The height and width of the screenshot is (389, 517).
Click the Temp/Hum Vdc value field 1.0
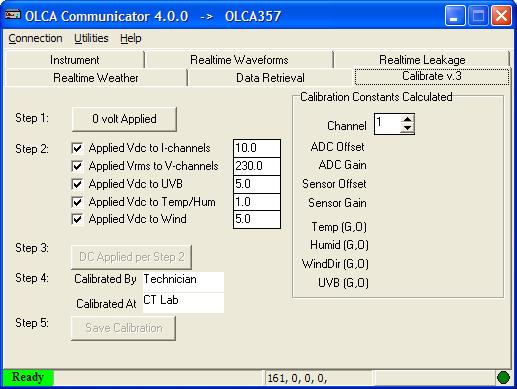point(257,202)
